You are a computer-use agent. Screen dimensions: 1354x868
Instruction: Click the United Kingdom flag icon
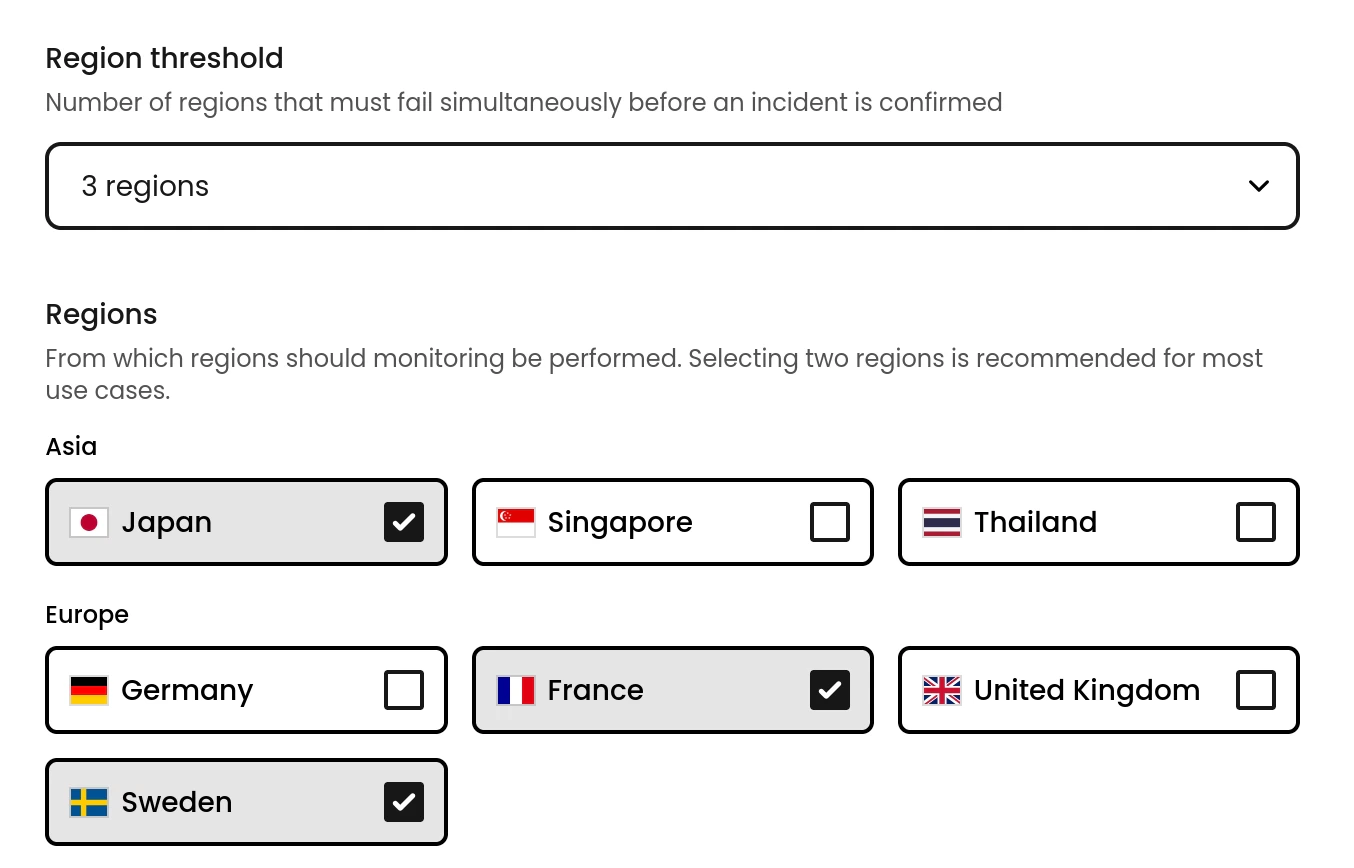[x=941, y=690]
